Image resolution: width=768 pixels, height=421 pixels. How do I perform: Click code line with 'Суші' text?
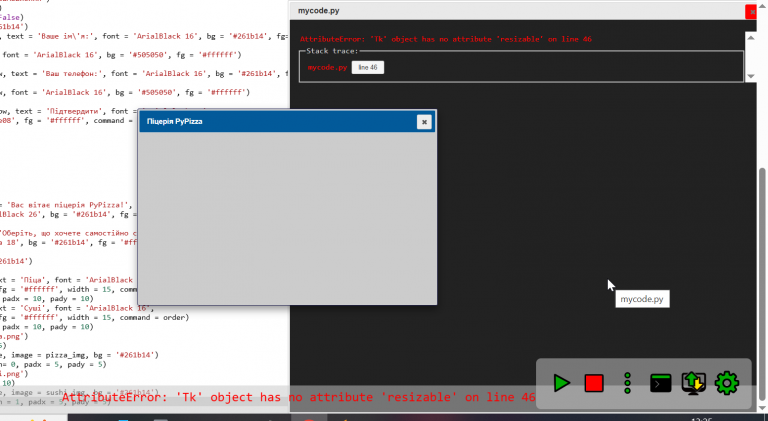pos(77,308)
